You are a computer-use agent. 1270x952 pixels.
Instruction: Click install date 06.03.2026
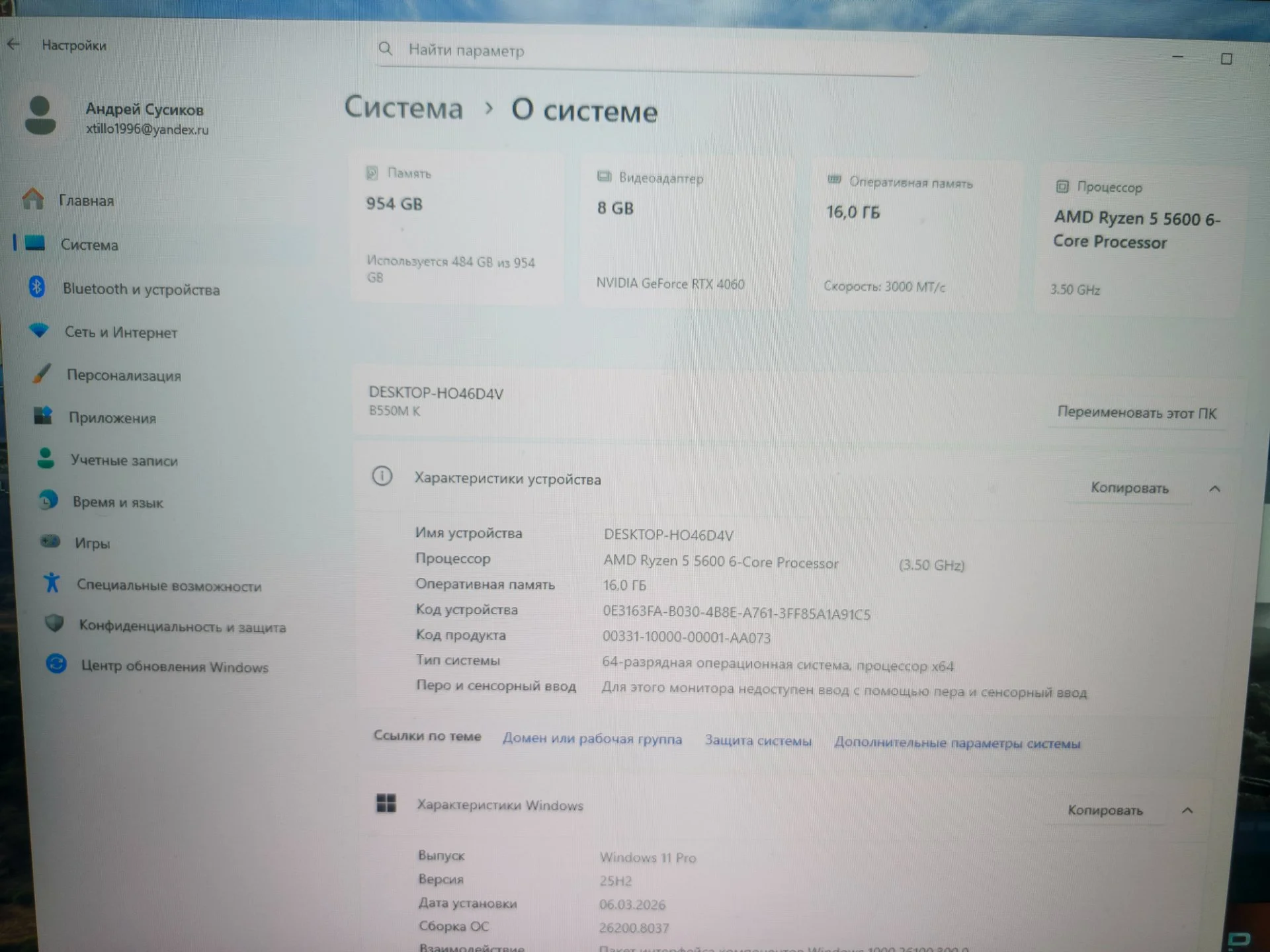632,904
